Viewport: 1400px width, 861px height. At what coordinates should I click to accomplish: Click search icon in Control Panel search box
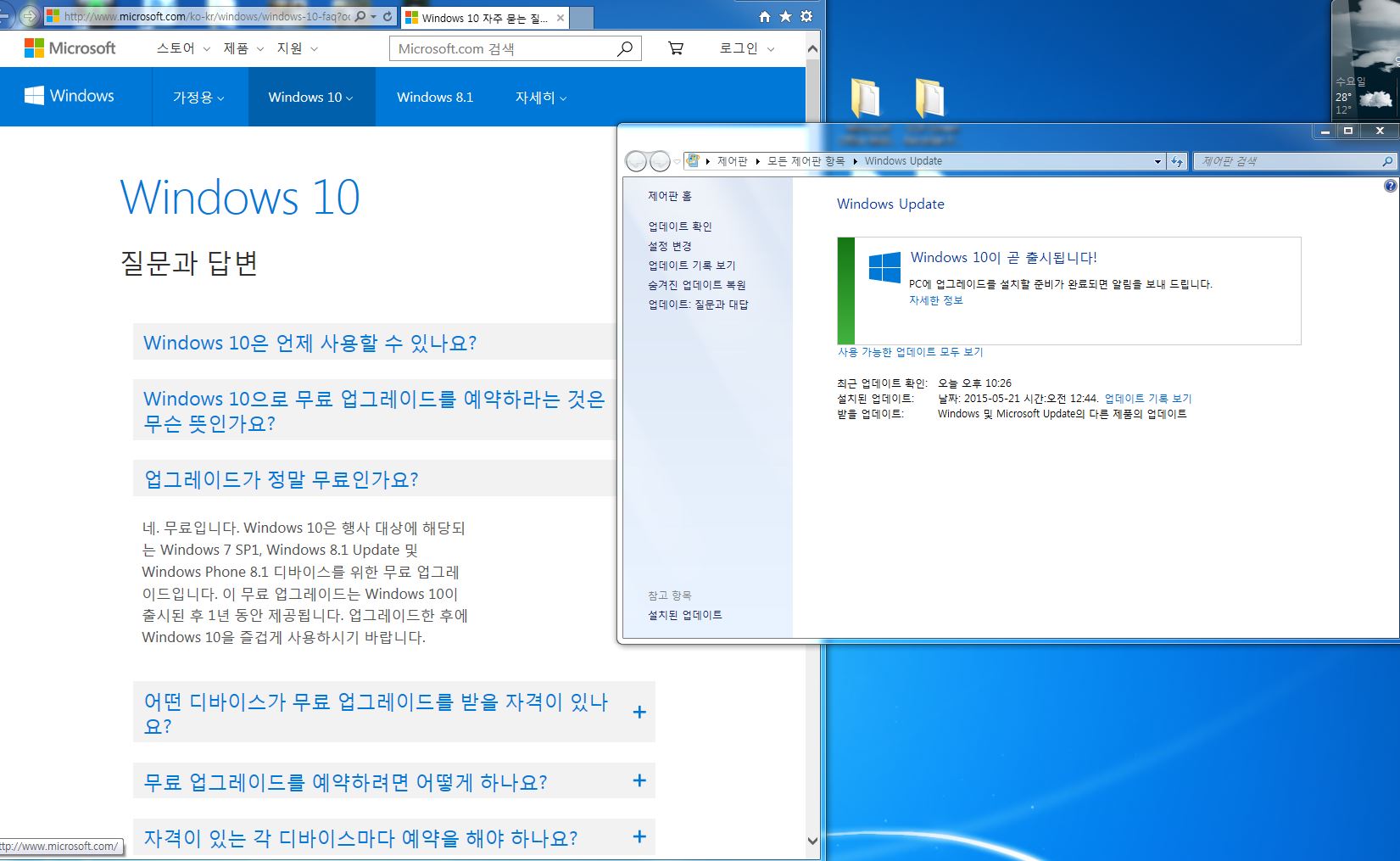click(1387, 161)
